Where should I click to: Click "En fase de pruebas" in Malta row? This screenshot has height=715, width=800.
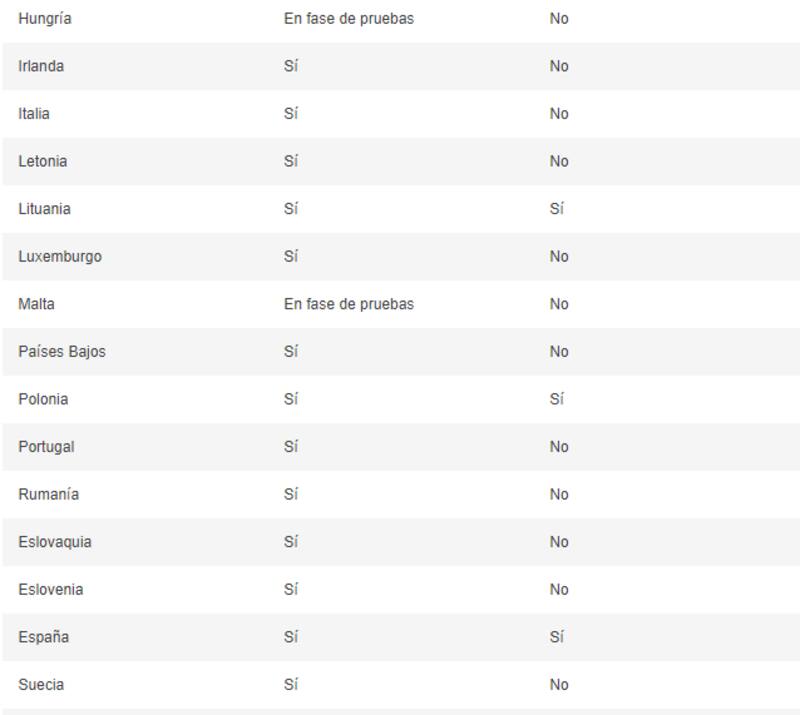click(349, 304)
